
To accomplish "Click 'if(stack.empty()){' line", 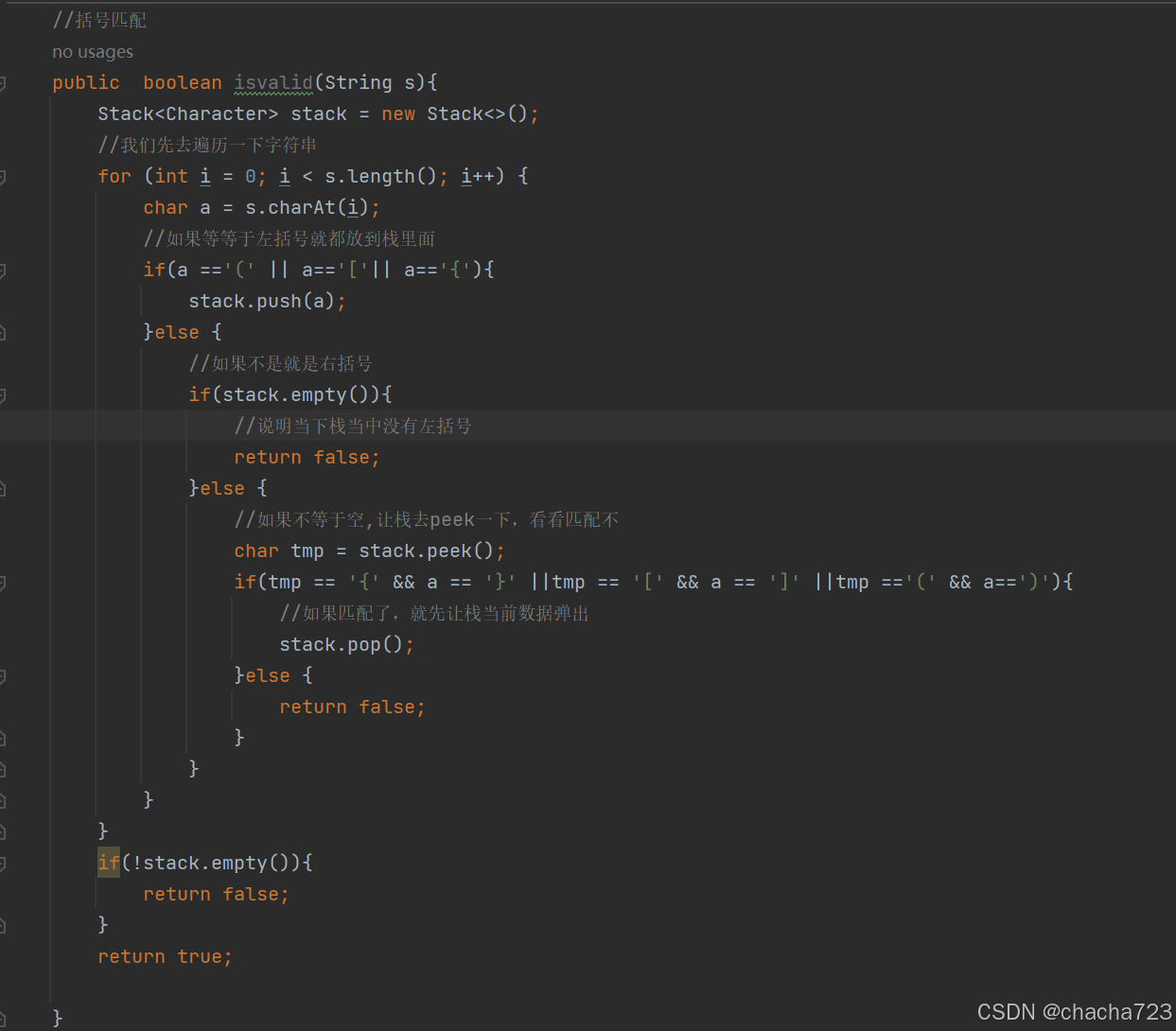I will pos(290,395).
